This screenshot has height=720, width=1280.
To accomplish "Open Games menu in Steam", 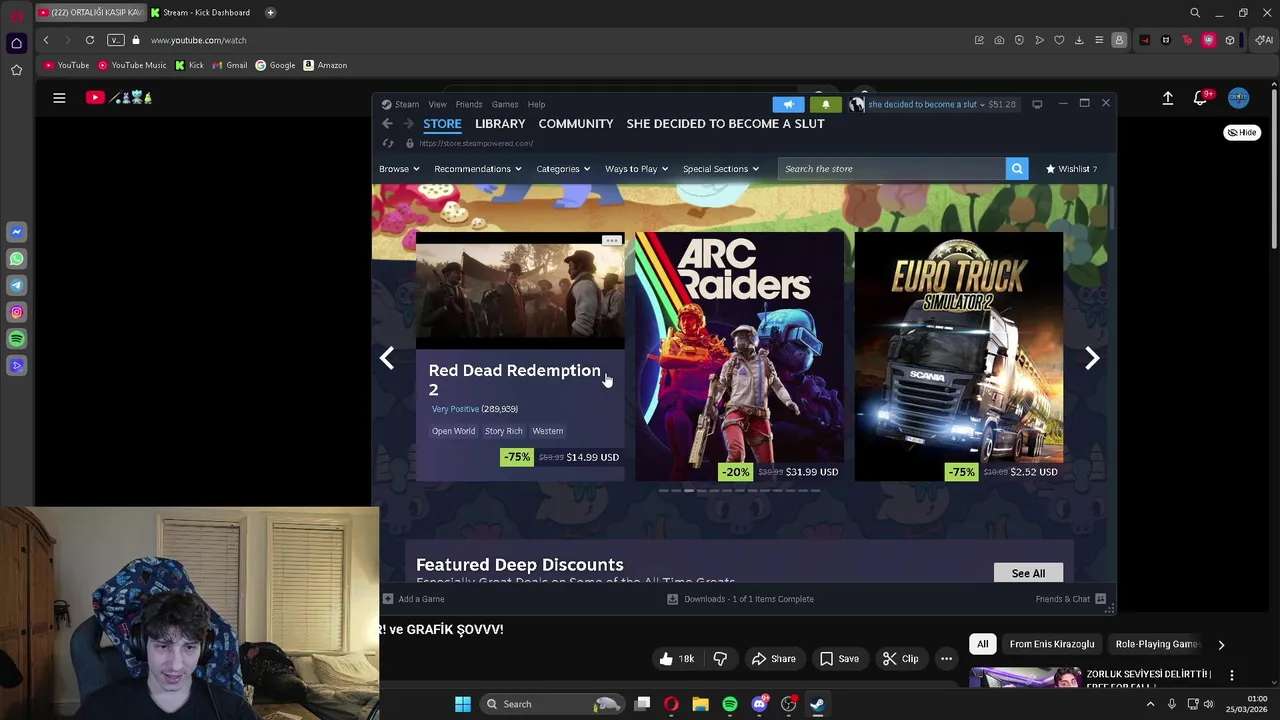I will click(x=505, y=104).
